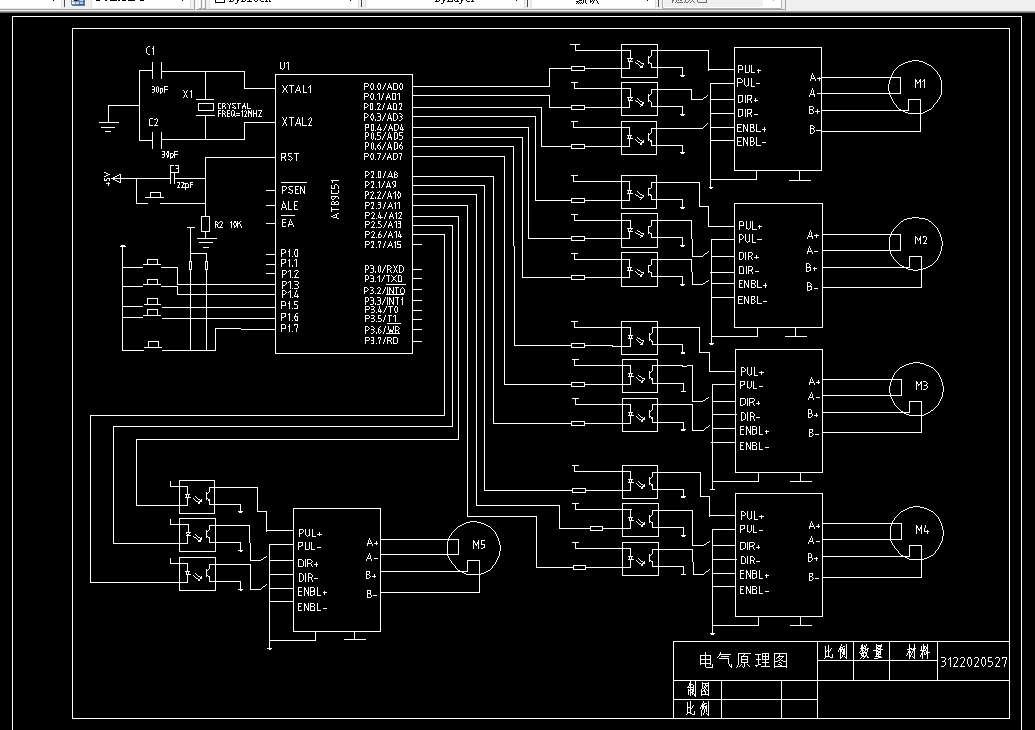Select the R2 10K resistor label
Viewport: 1035px width, 730px height.
228,224
